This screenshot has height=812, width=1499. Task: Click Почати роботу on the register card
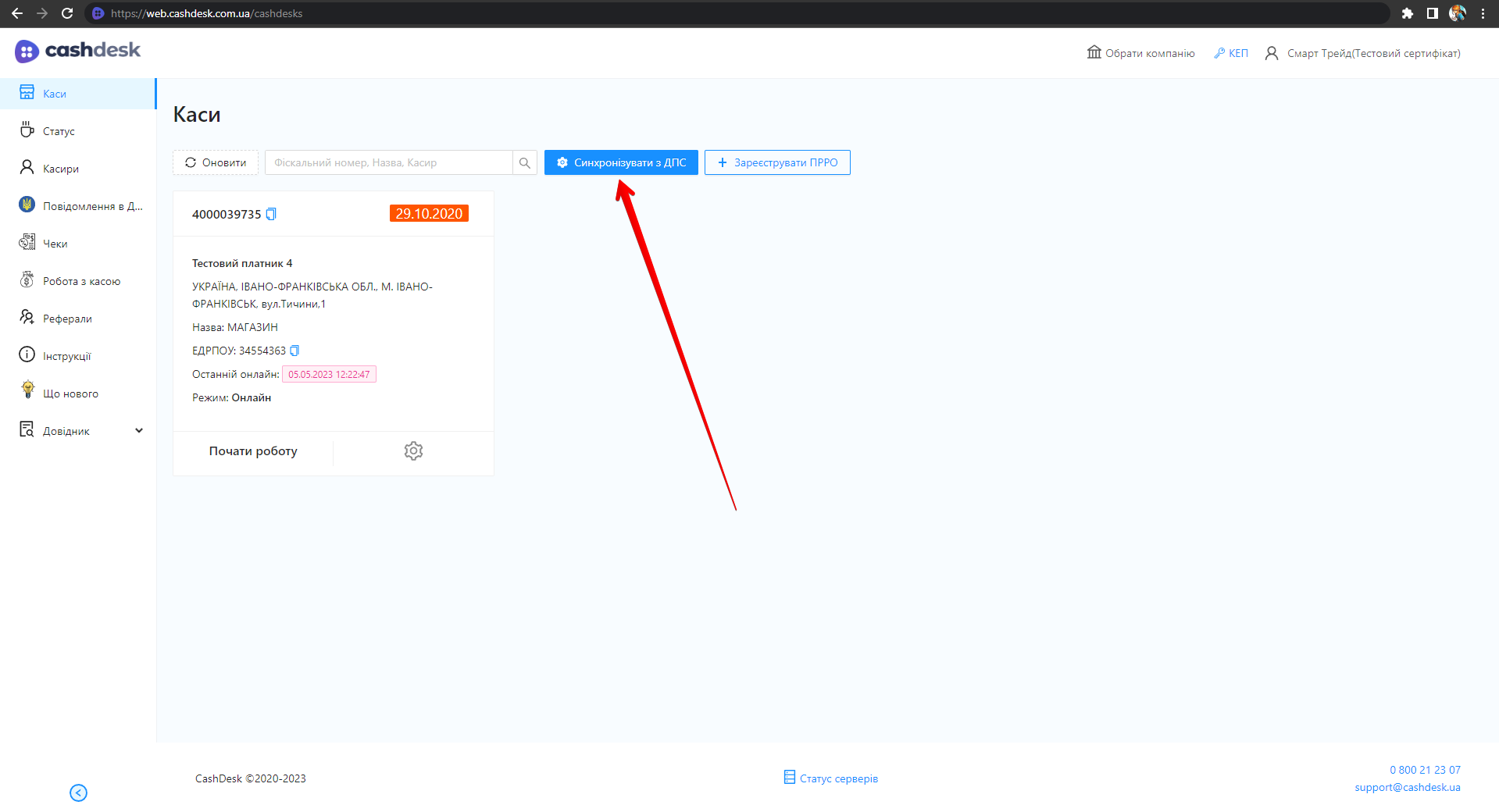point(253,451)
